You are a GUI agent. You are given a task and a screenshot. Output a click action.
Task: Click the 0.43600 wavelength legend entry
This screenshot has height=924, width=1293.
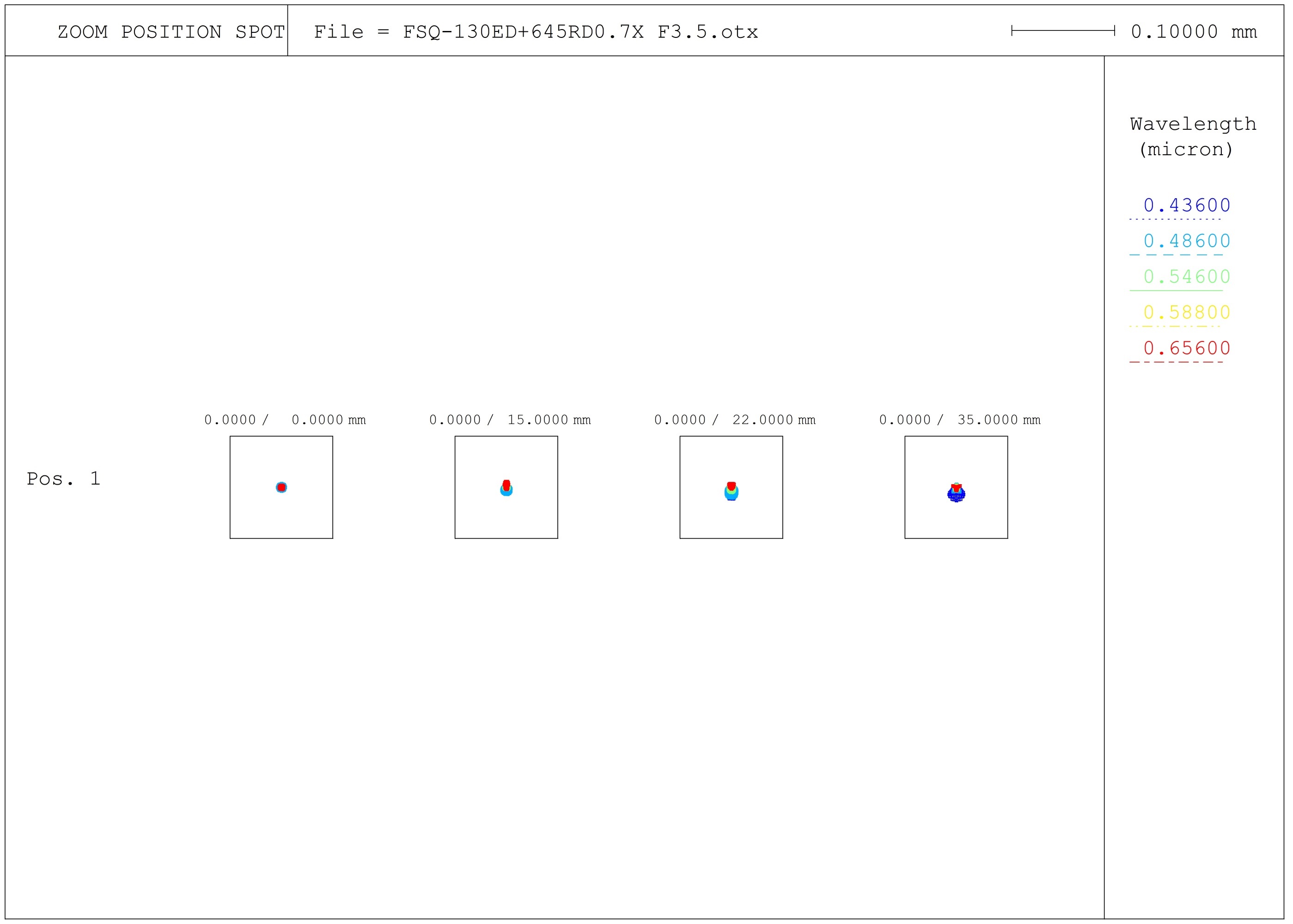1187,206
